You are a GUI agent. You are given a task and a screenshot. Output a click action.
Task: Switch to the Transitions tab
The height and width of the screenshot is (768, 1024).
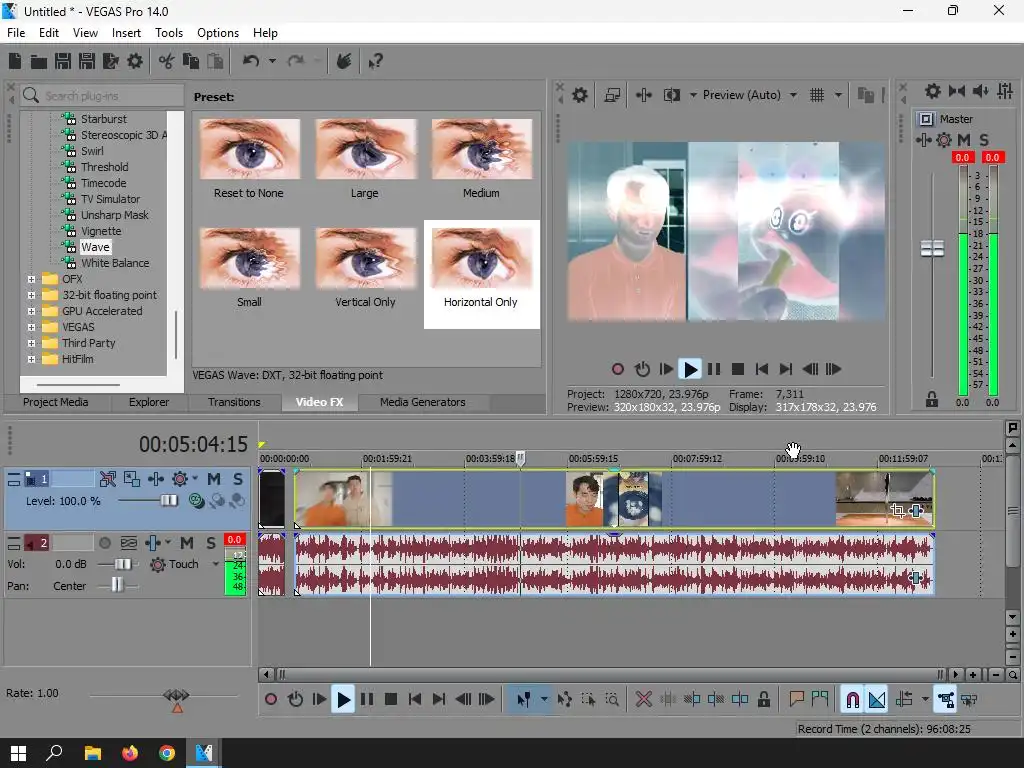[x=234, y=402]
